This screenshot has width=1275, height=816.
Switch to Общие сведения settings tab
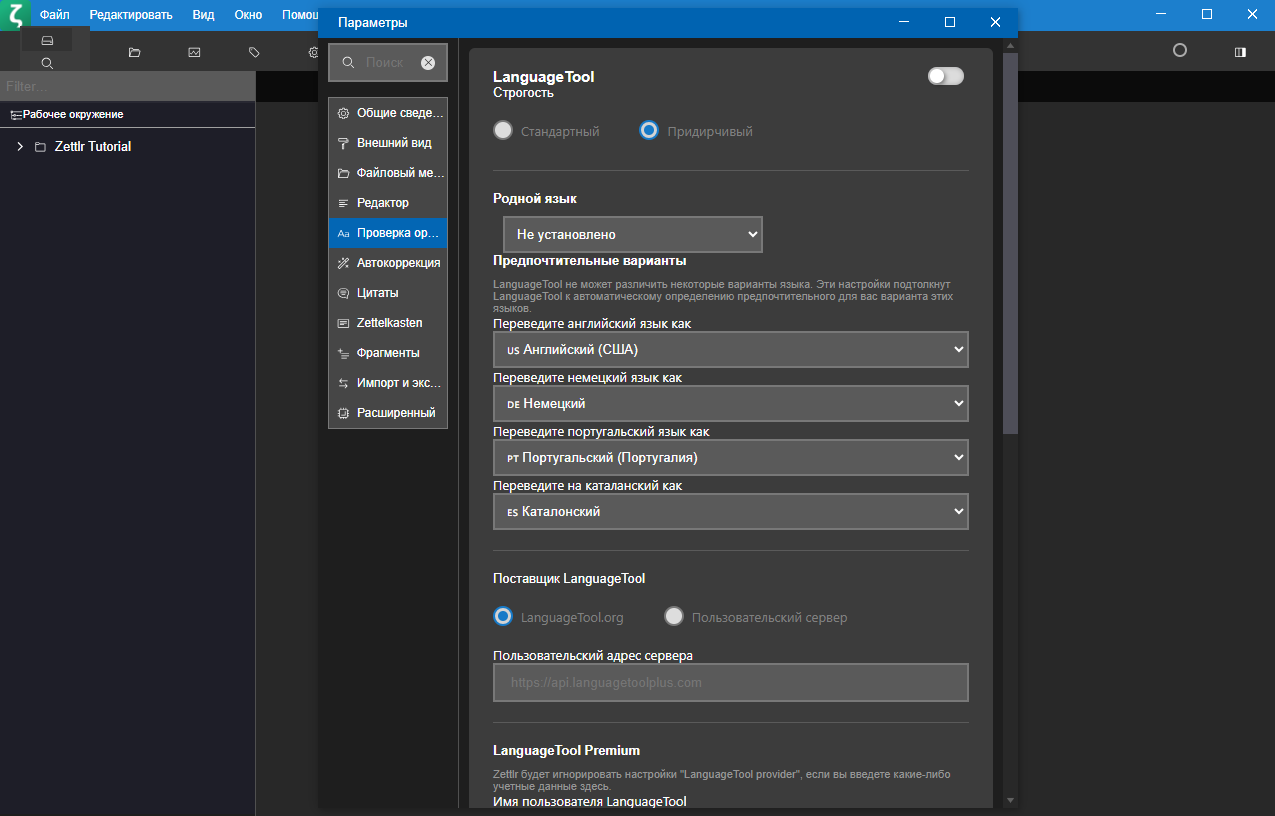pos(388,113)
